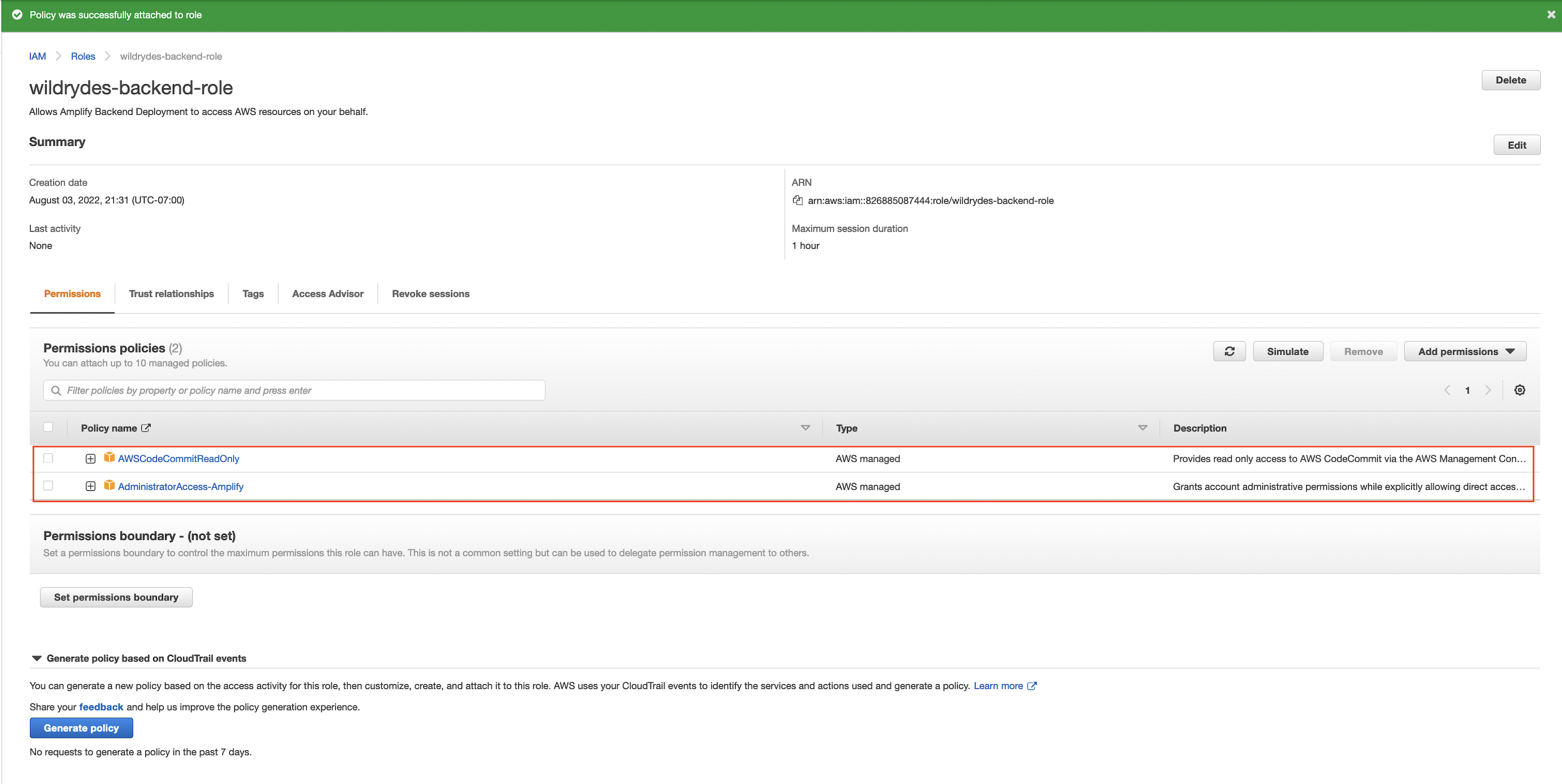
Task: Check the AWSCodeCommitReadOnly policy checkbox
Action: [48, 458]
